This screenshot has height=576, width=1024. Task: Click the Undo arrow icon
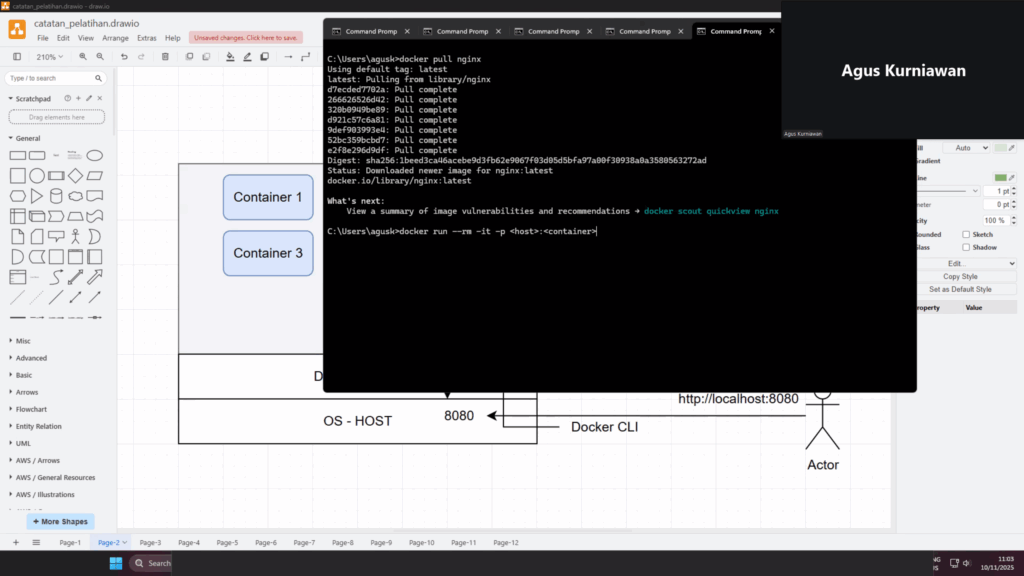124,57
